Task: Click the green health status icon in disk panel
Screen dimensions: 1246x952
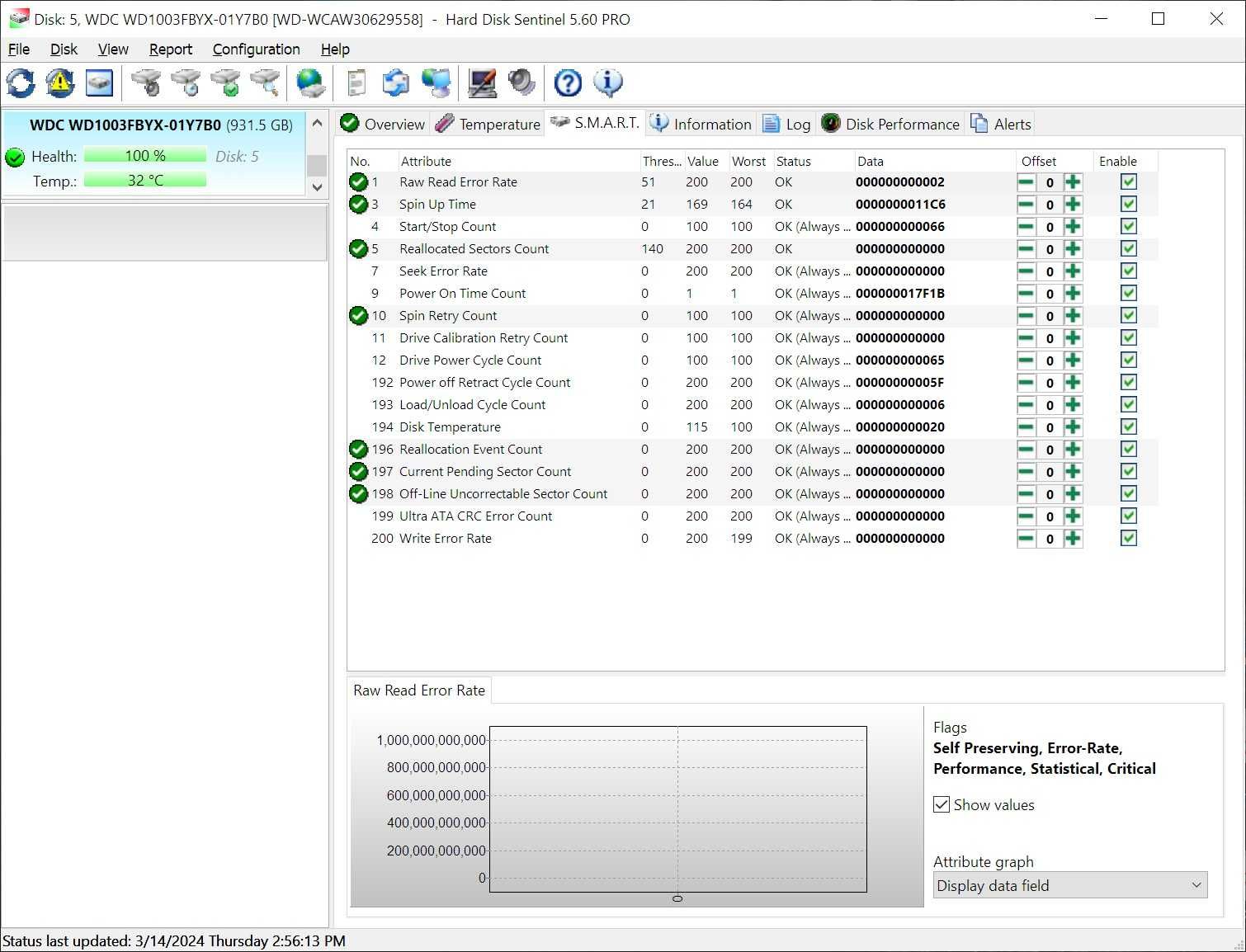Action: (15, 157)
